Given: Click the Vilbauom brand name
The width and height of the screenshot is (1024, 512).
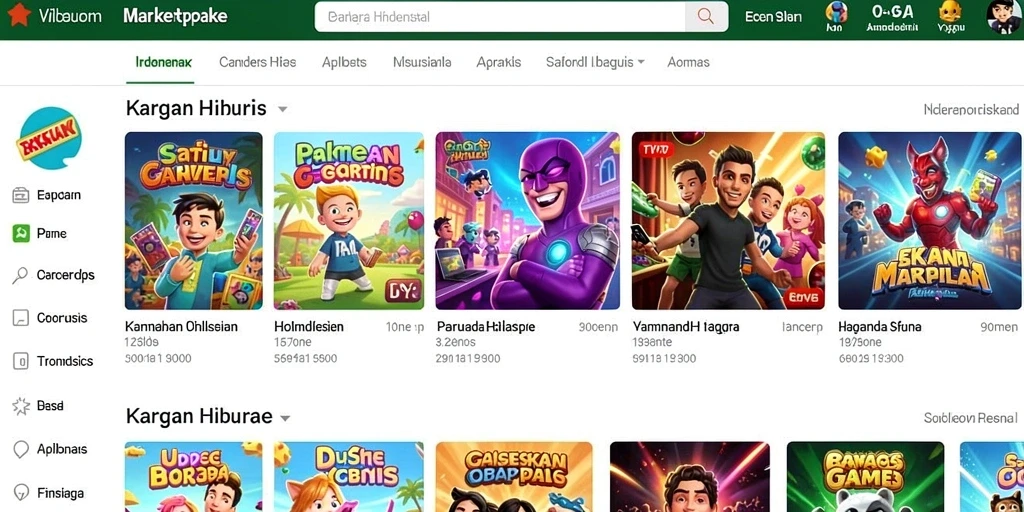Looking at the screenshot, I should (70, 16).
